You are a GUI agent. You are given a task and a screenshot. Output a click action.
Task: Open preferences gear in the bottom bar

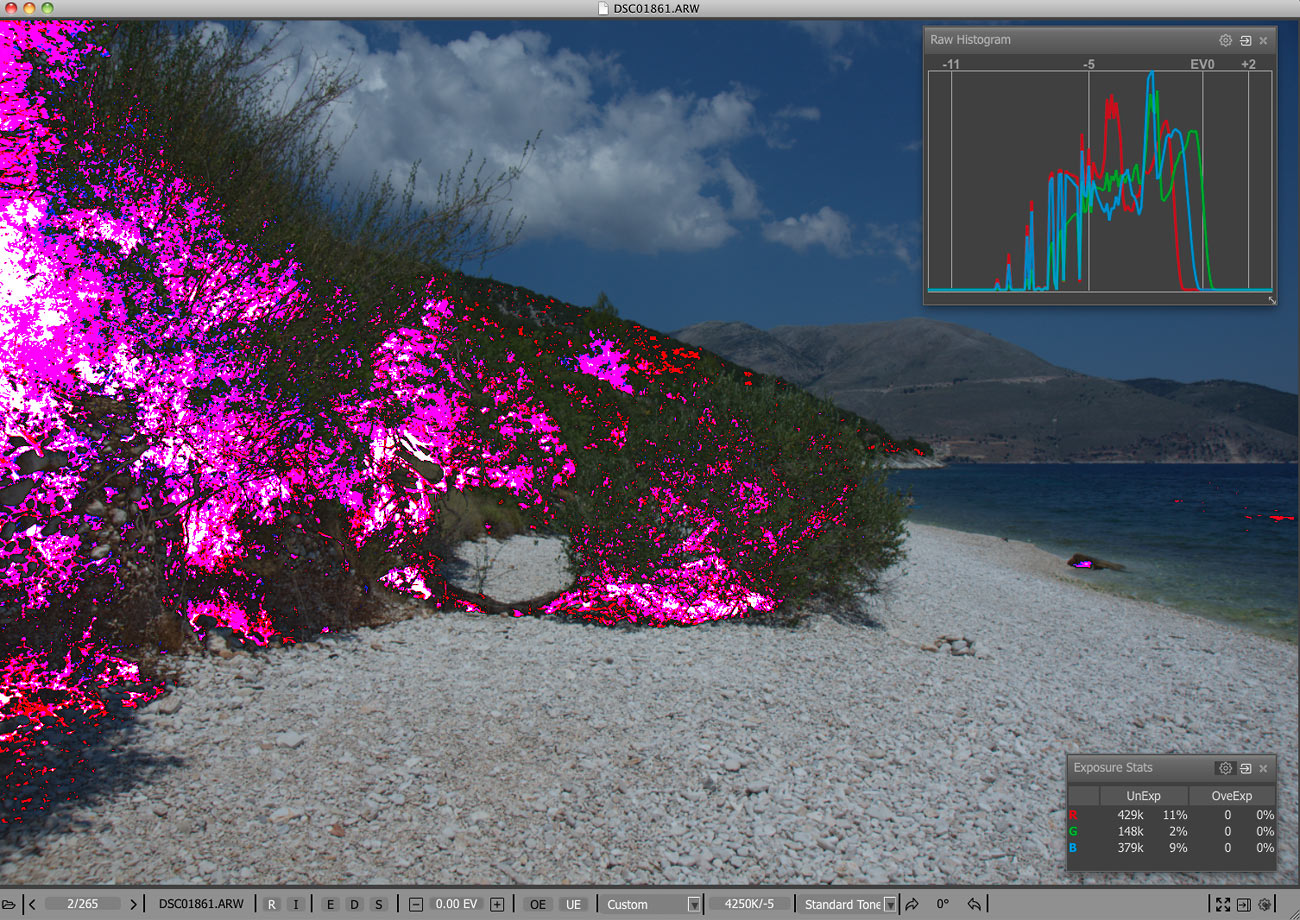[x=1264, y=904]
